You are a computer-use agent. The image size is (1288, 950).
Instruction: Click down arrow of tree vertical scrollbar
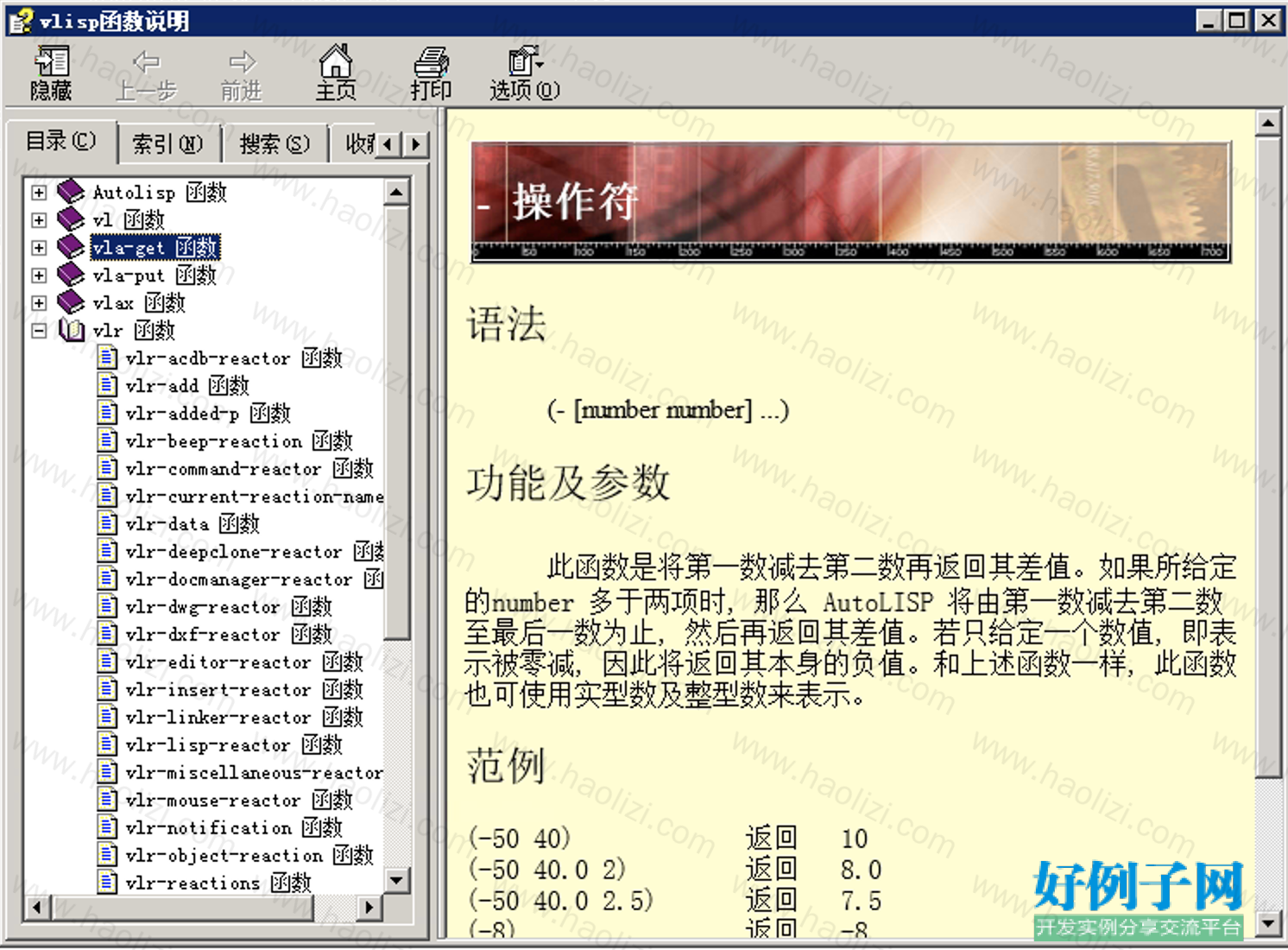(396, 881)
